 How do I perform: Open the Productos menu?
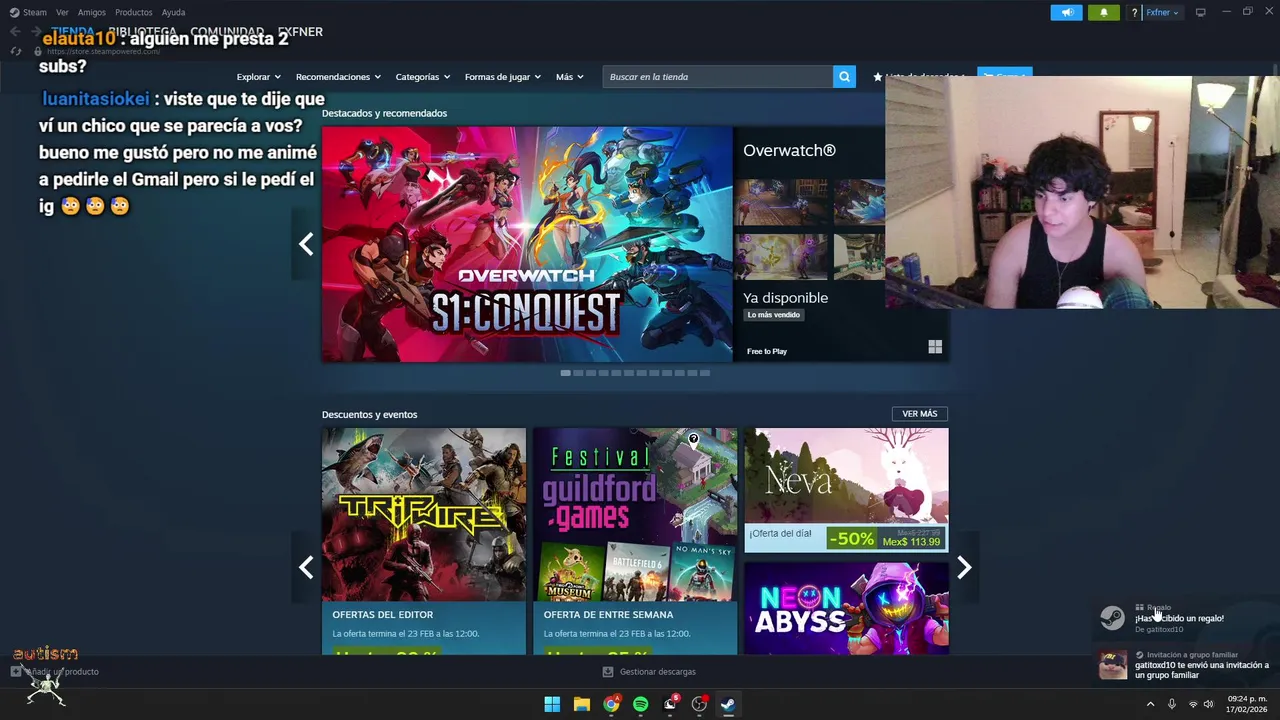tap(133, 12)
